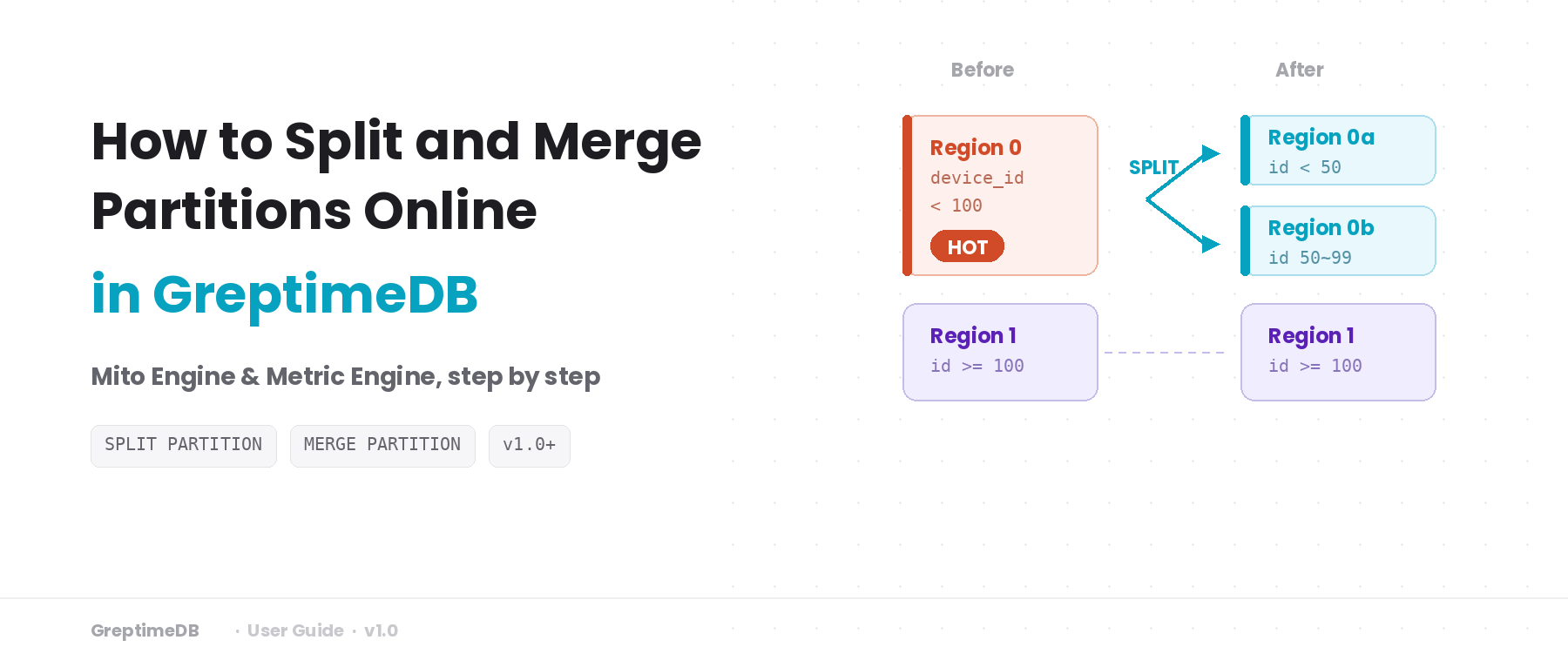1568x667 pixels.
Task: Click the lower split arrowhead toward Region 0b
Action: [x=1210, y=245]
